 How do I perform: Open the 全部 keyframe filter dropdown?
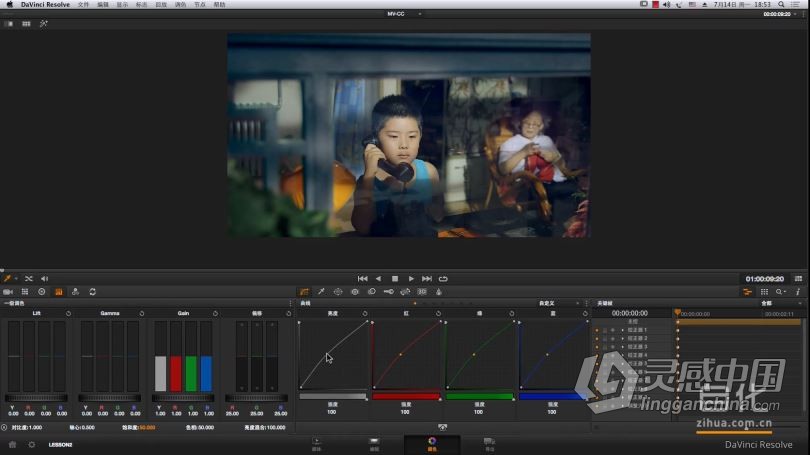coord(781,303)
